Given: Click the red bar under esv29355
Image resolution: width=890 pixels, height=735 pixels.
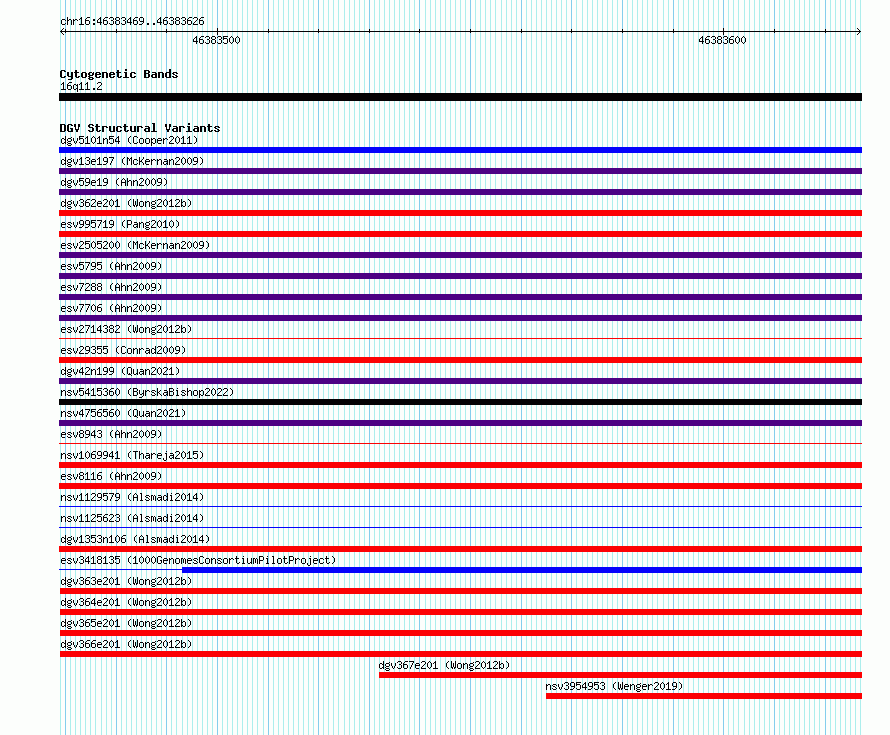Looking at the screenshot, I should (x=460, y=360).
